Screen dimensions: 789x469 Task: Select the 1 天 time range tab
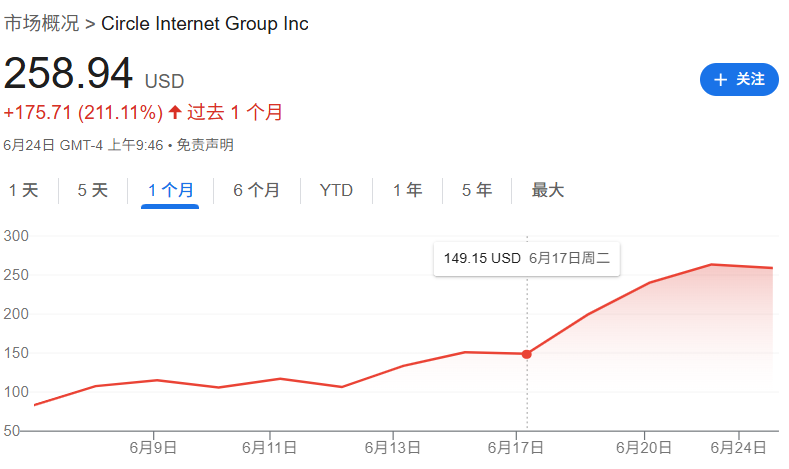tap(24, 190)
